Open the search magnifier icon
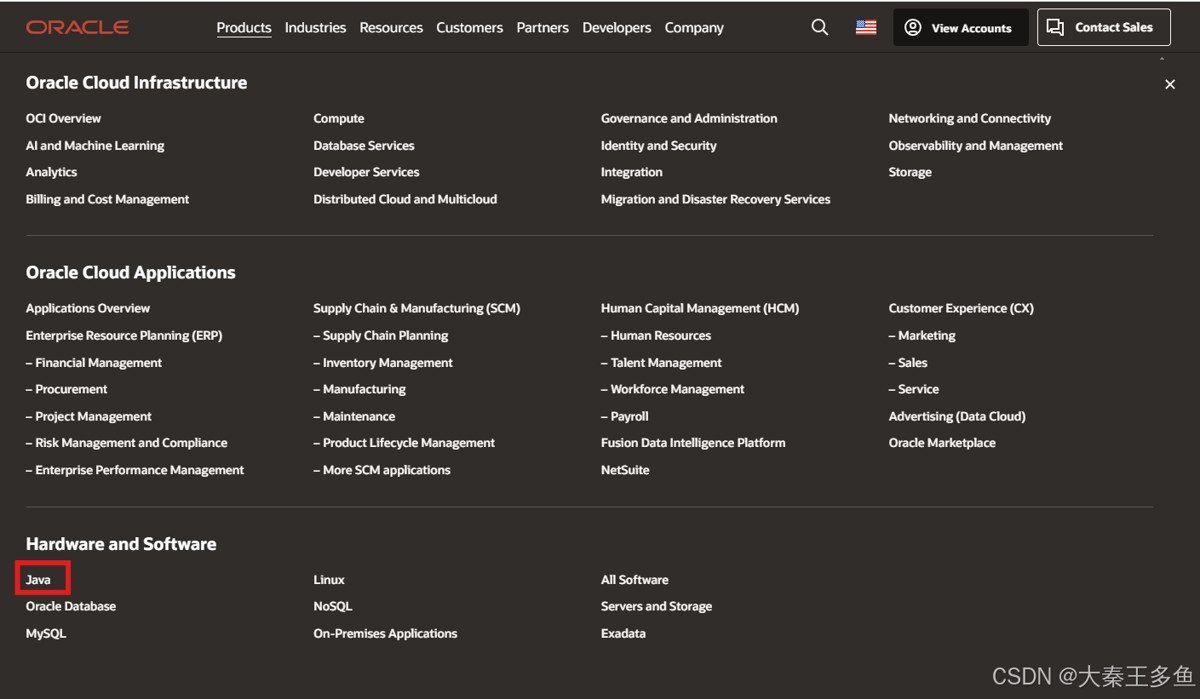The height and width of the screenshot is (699, 1200). pos(820,28)
